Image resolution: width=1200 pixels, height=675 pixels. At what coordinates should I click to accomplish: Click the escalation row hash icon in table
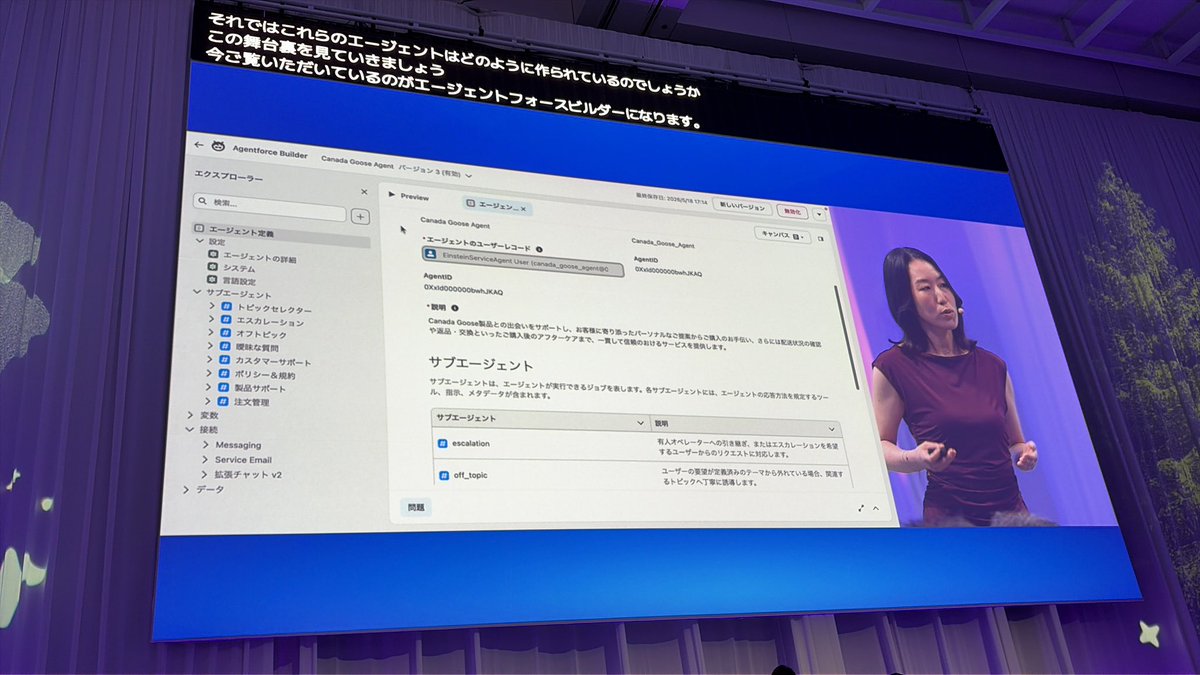point(442,443)
